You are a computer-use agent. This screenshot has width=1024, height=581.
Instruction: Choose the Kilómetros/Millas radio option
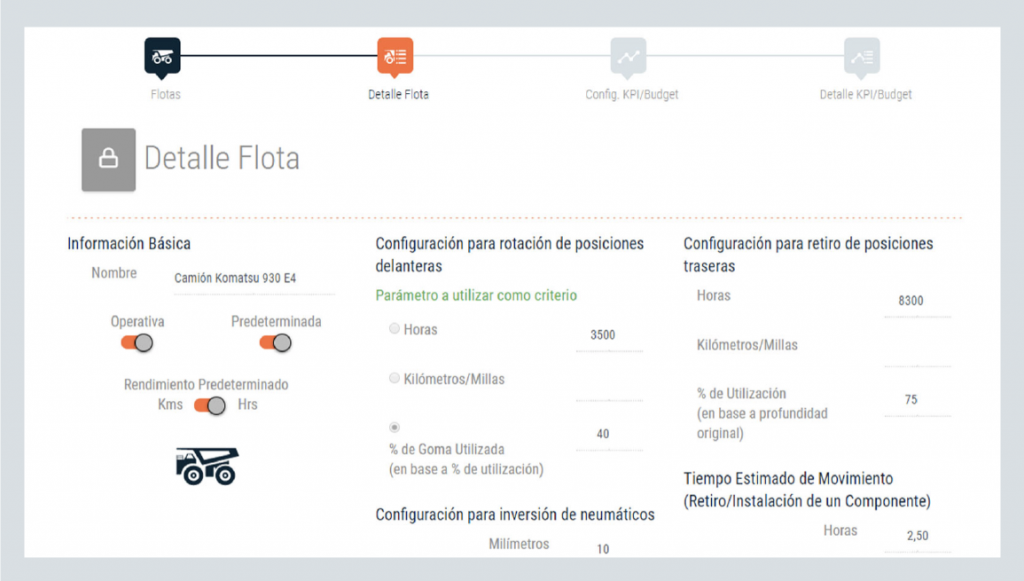[394, 379]
